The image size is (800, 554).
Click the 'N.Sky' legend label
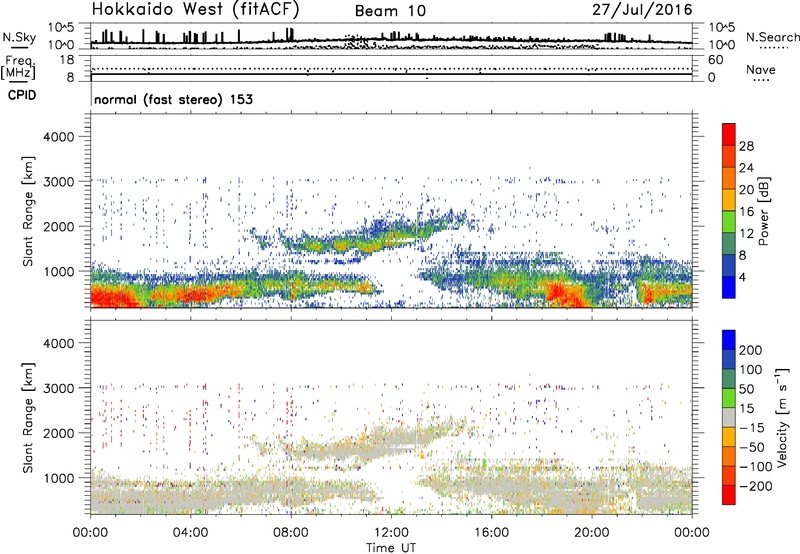point(19,37)
